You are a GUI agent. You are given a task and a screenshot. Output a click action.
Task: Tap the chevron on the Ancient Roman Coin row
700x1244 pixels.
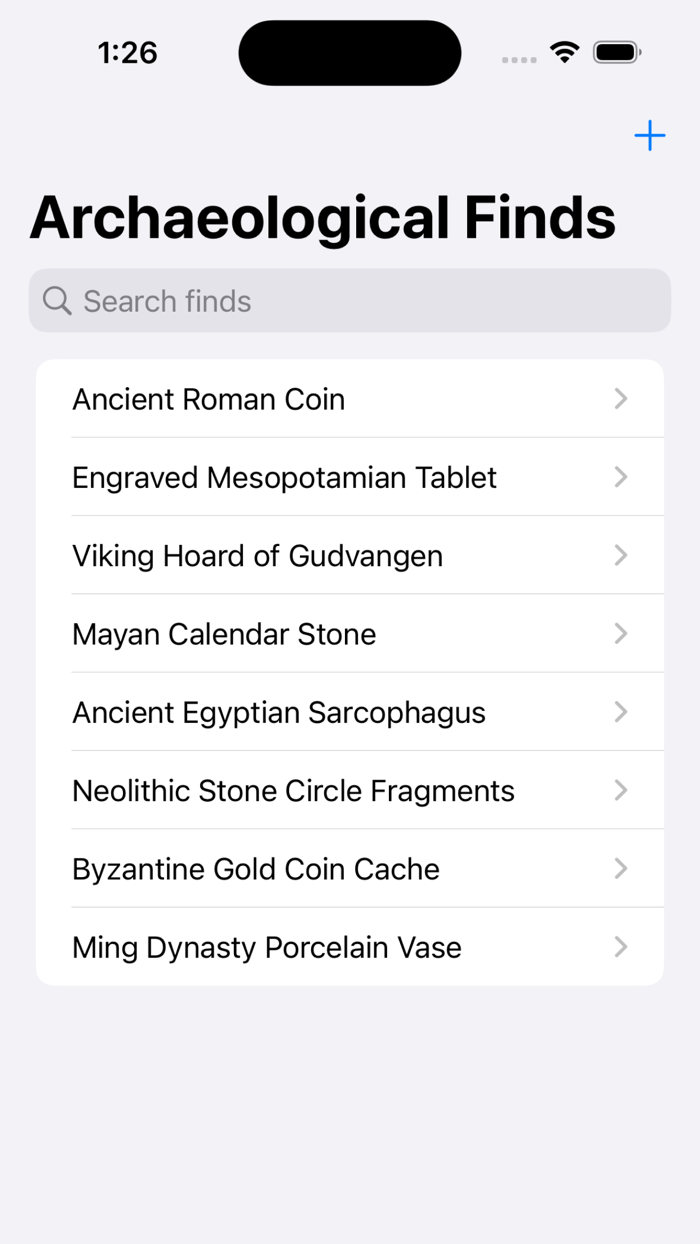pyautogui.click(x=621, y=398)
